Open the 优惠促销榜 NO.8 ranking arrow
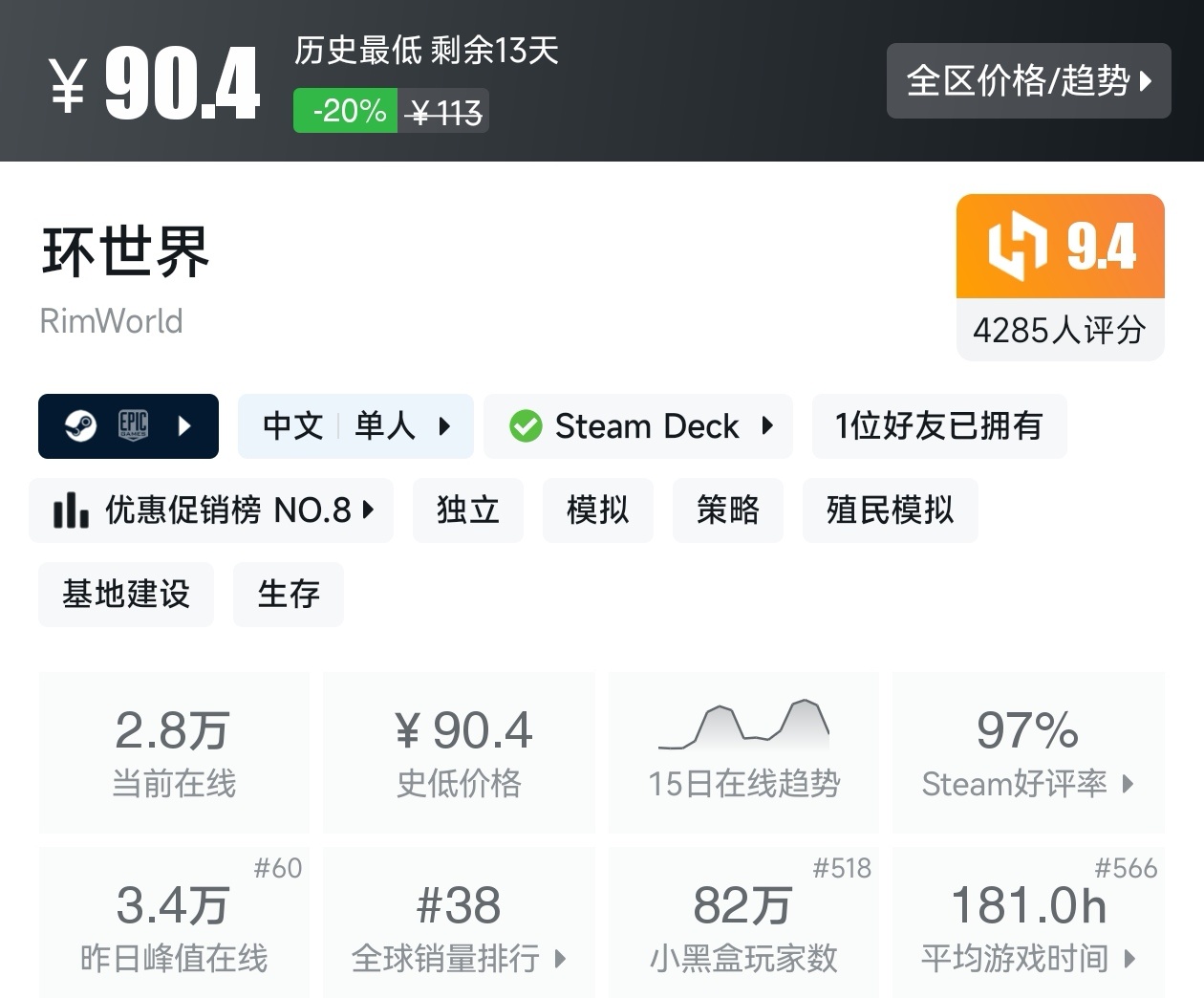Viewport: 1204px width, 998px height. (x=368, y=510)
